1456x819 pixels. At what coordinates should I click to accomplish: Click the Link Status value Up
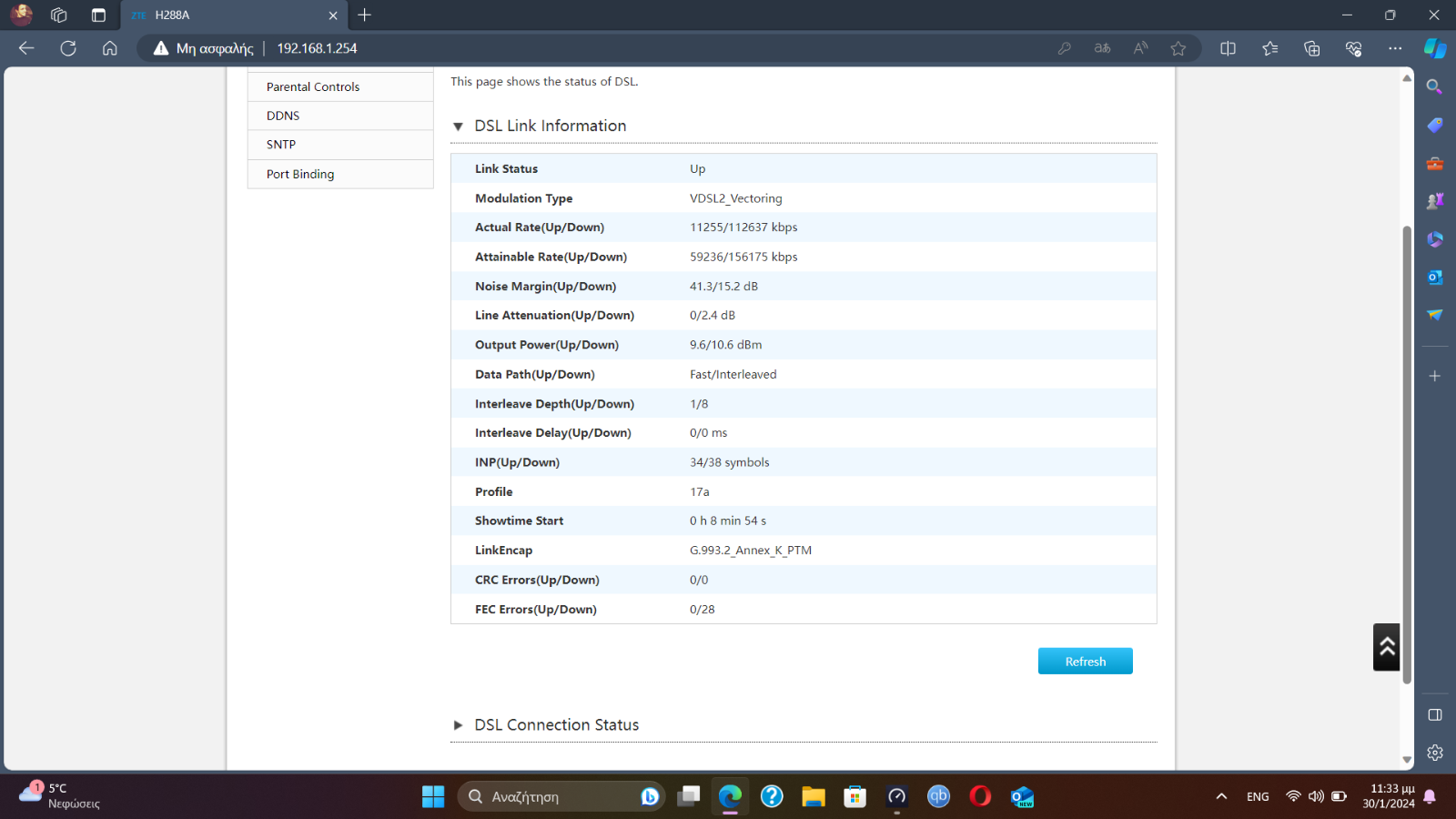coord(697,169)
